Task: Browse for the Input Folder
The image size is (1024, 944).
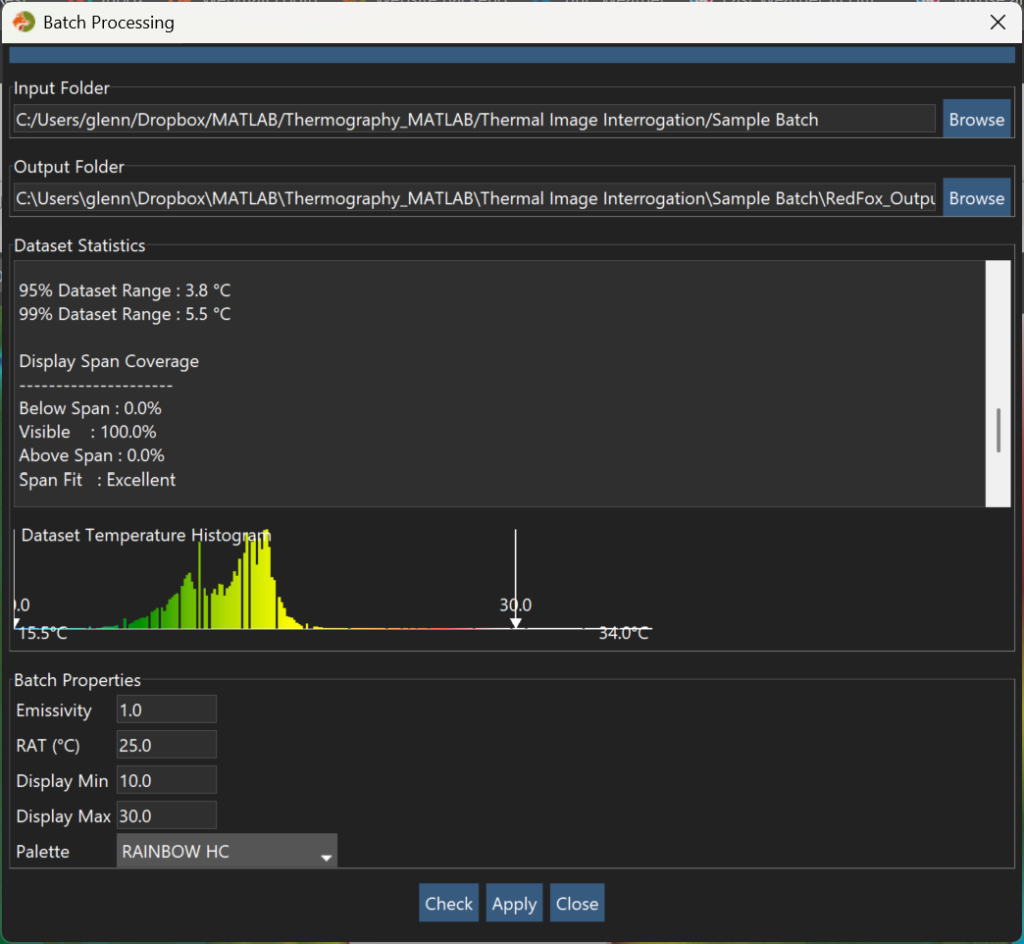Action: coord(976,119)
